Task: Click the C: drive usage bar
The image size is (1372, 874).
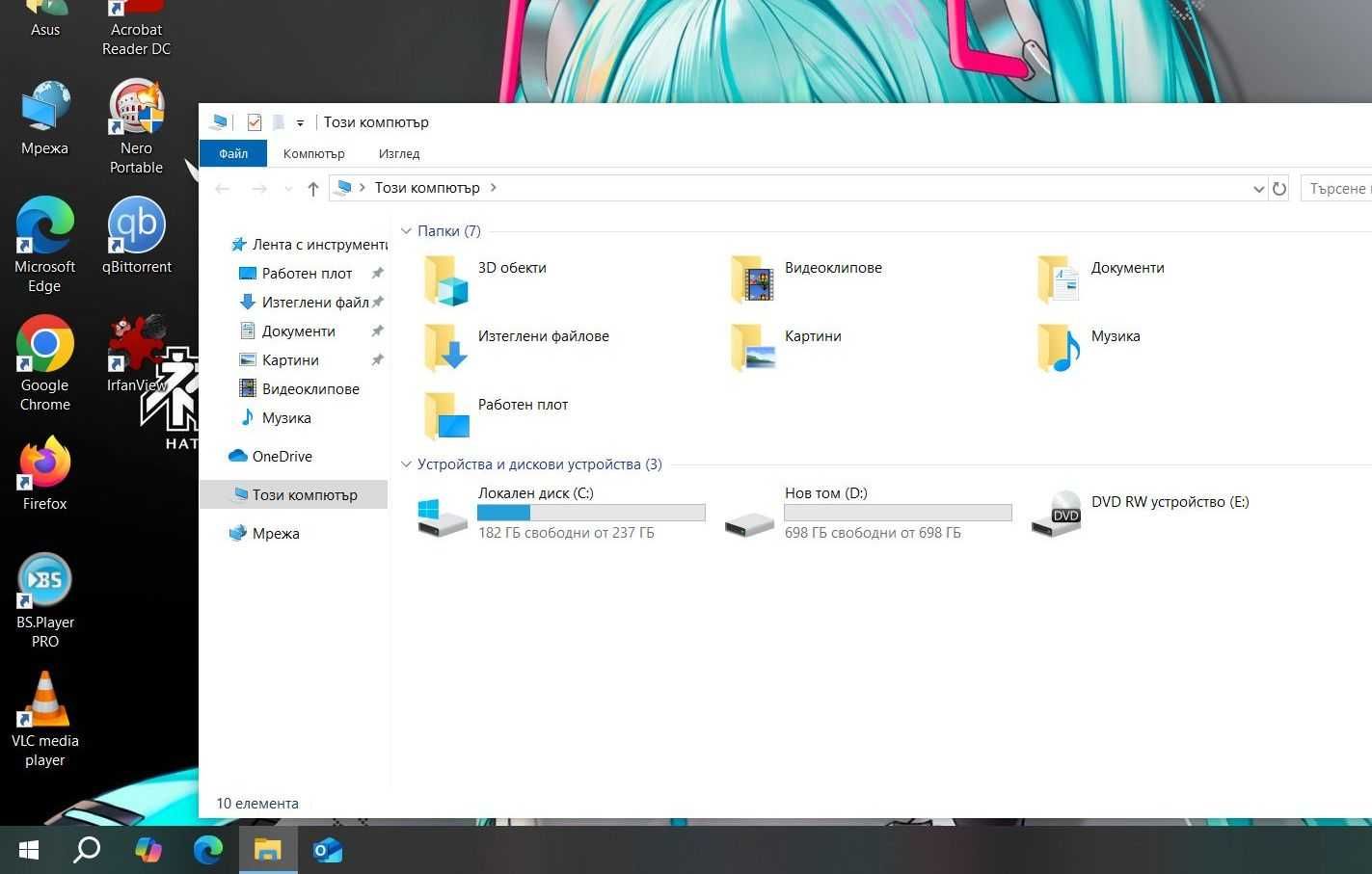Action: click(591, 513)
